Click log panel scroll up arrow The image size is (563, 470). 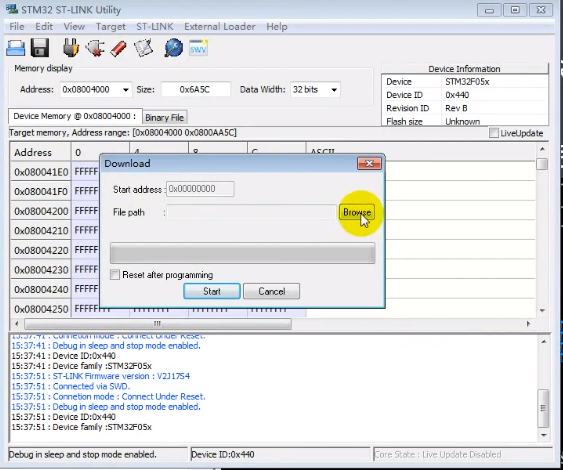(544, 341)
